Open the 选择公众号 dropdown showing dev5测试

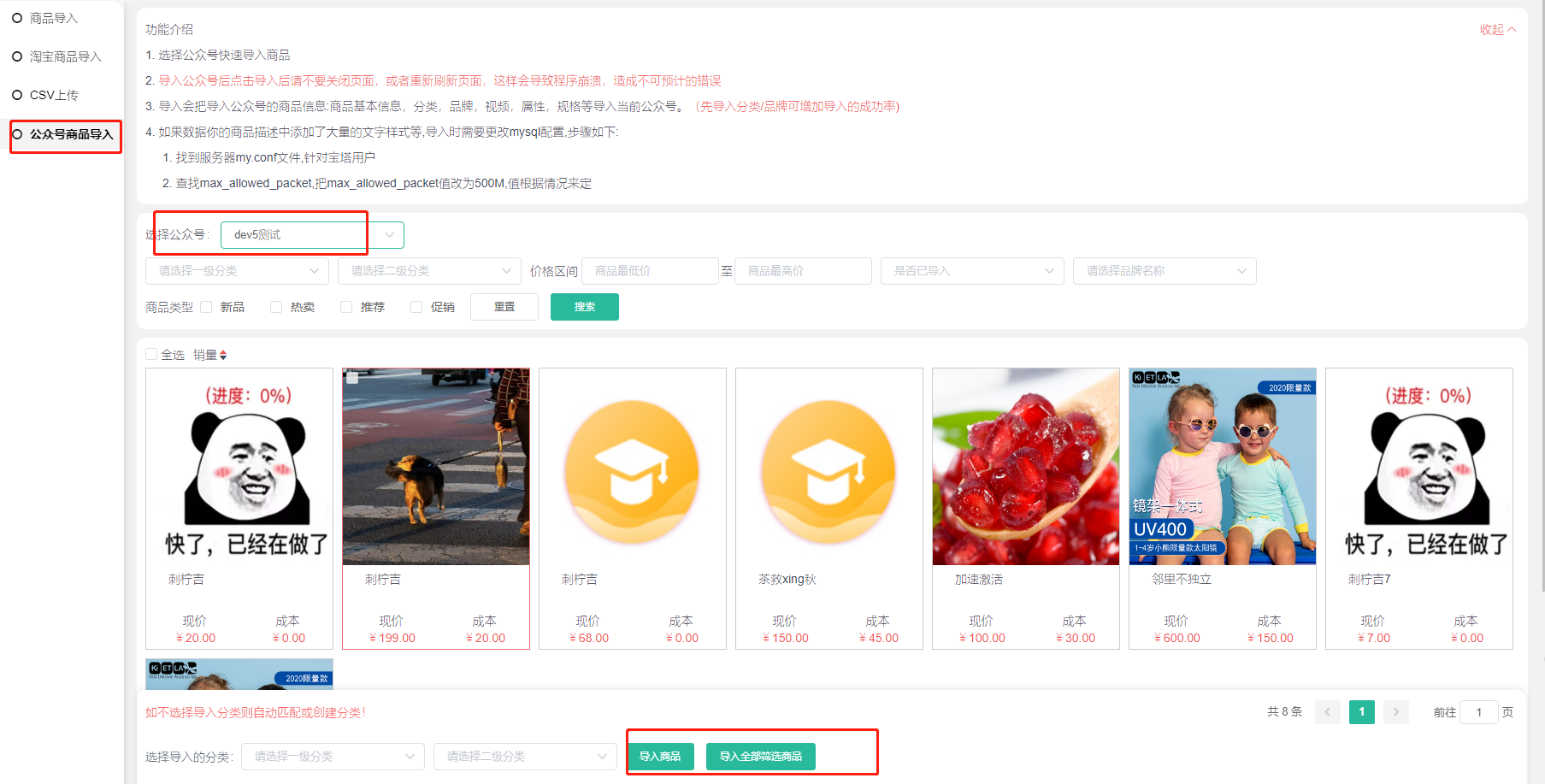[312, 234]
